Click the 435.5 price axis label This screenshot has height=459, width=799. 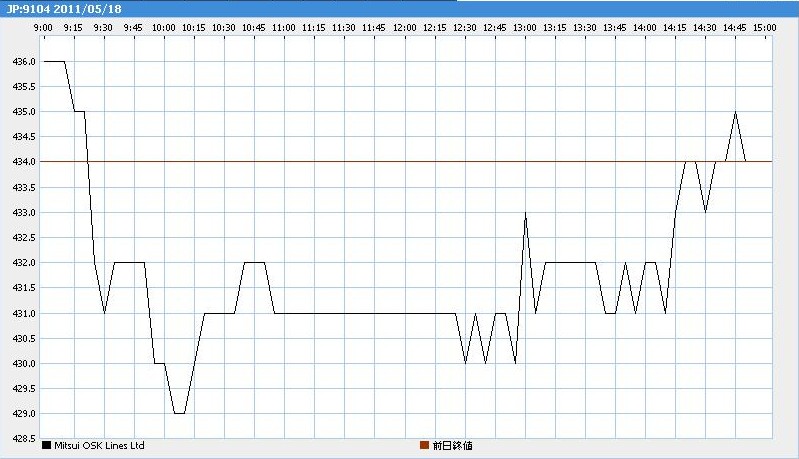tap(24, 87)
